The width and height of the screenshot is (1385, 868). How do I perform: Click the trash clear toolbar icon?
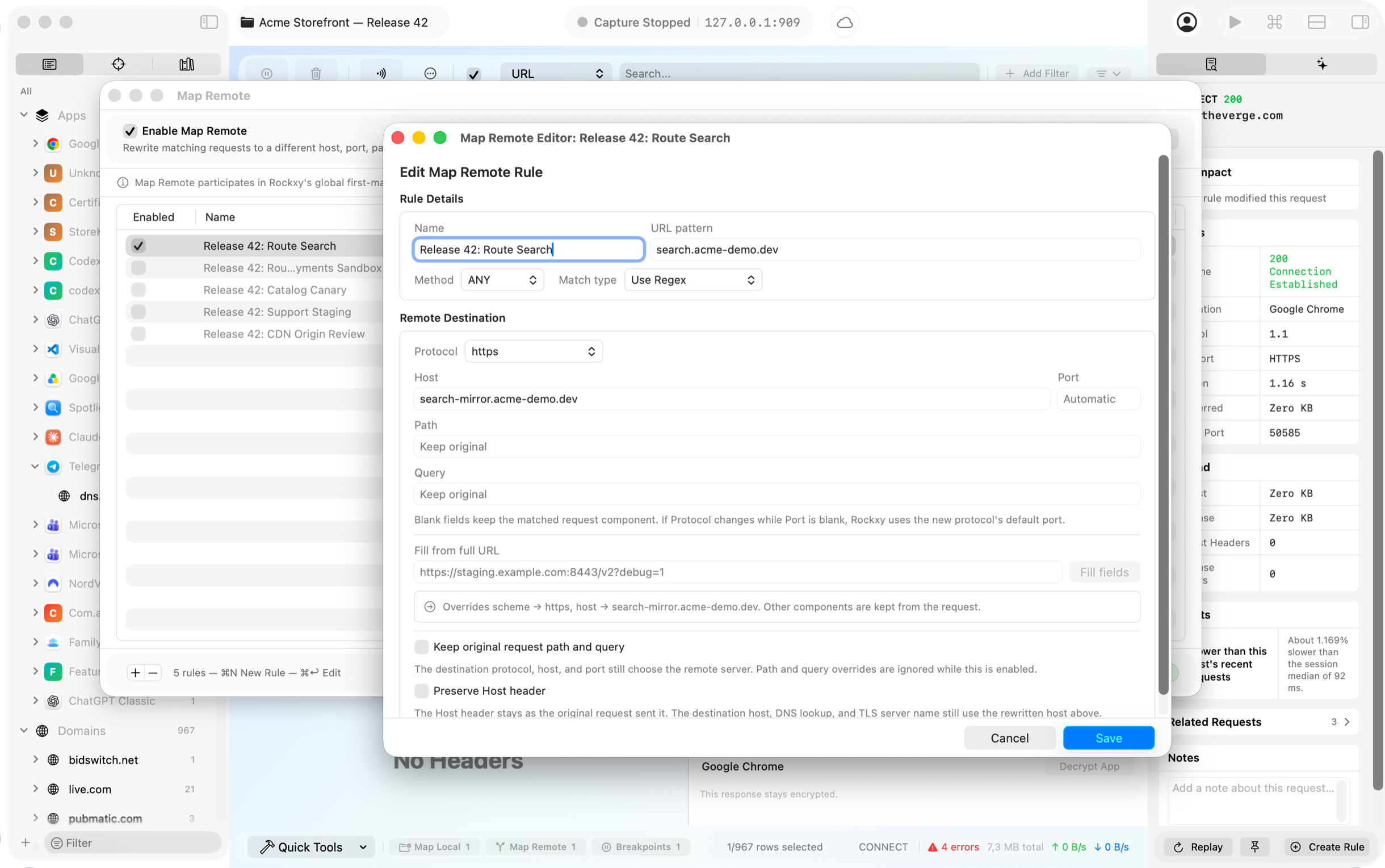coord(316,73)
